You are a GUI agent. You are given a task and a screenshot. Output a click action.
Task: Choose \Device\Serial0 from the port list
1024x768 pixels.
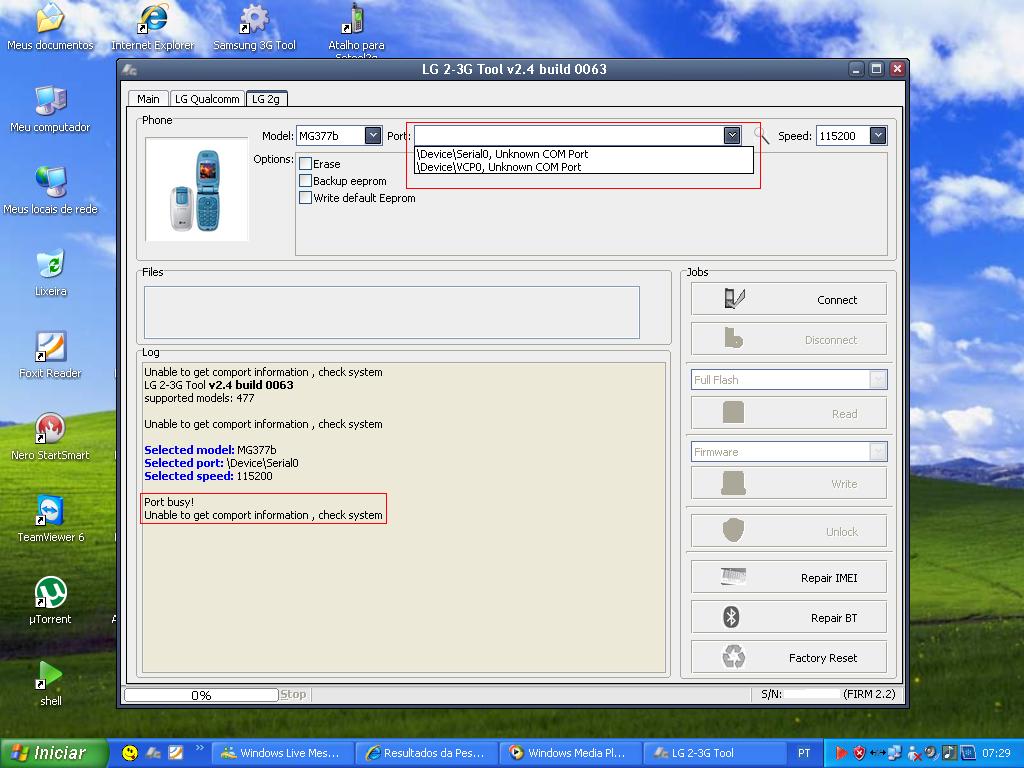[584, 154]
